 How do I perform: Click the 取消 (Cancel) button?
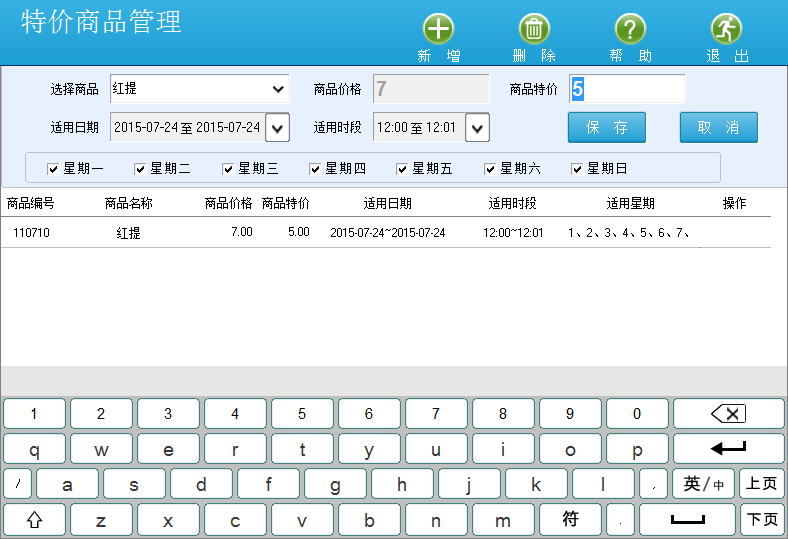click(718, 128)
